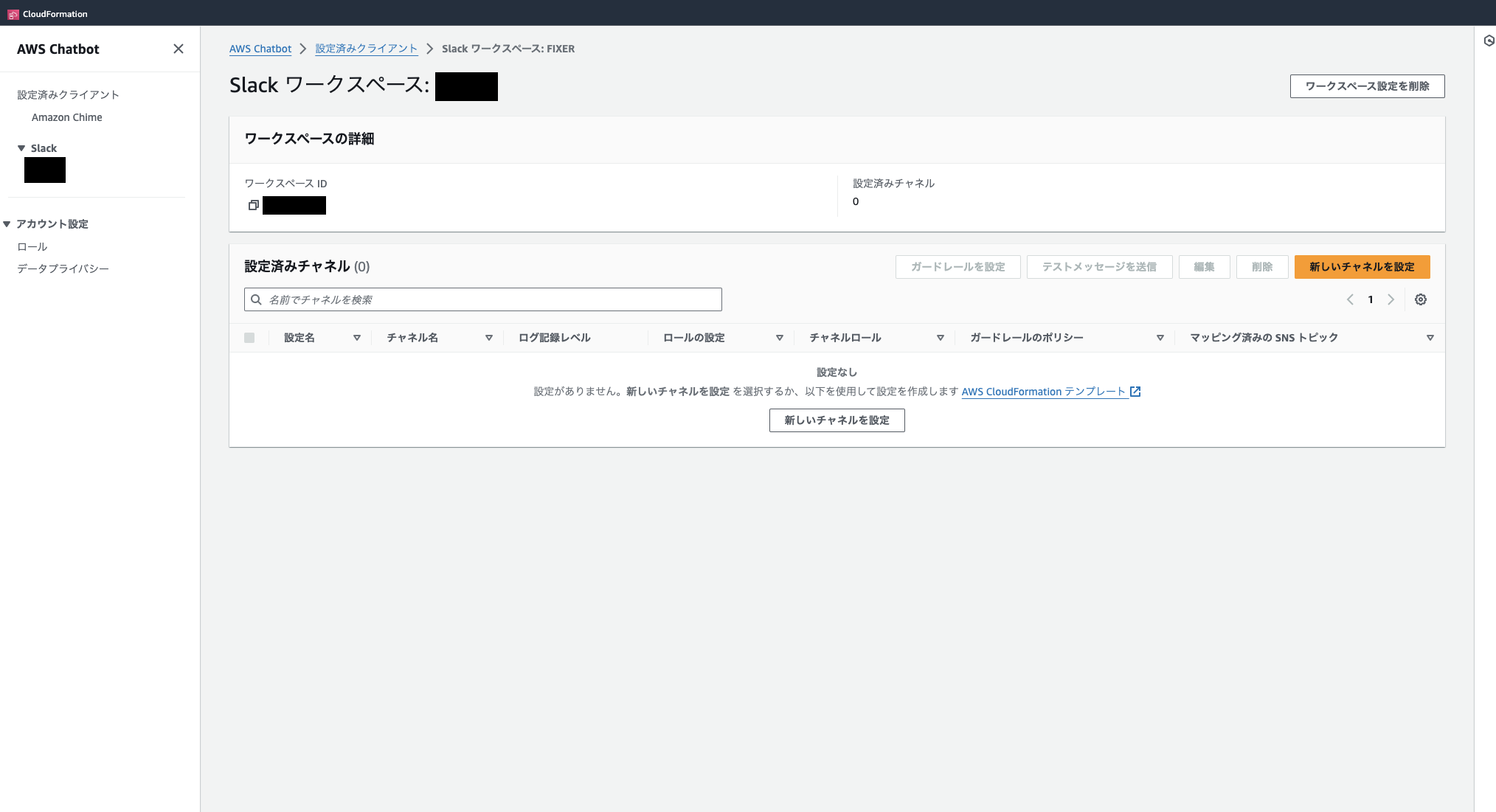
Task: Collapse the Slack section in sidebar
Action: (x=21, y=148)
